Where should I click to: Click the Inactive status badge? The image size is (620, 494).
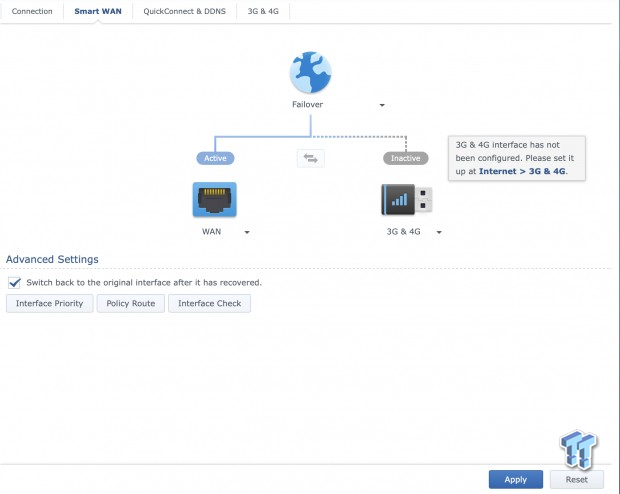tap(406, 158)
